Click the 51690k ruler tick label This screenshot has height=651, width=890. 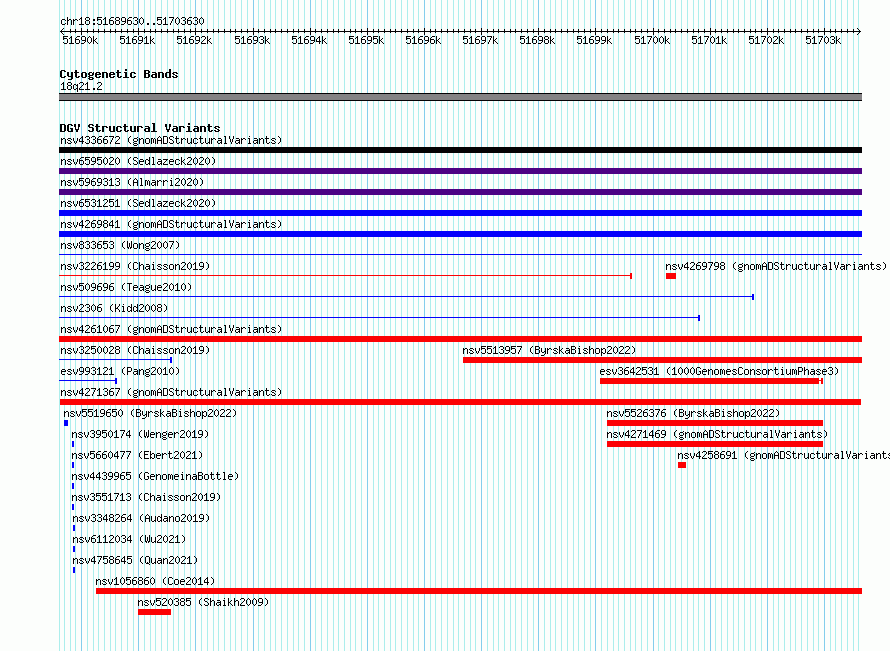[x=80, y=40]
